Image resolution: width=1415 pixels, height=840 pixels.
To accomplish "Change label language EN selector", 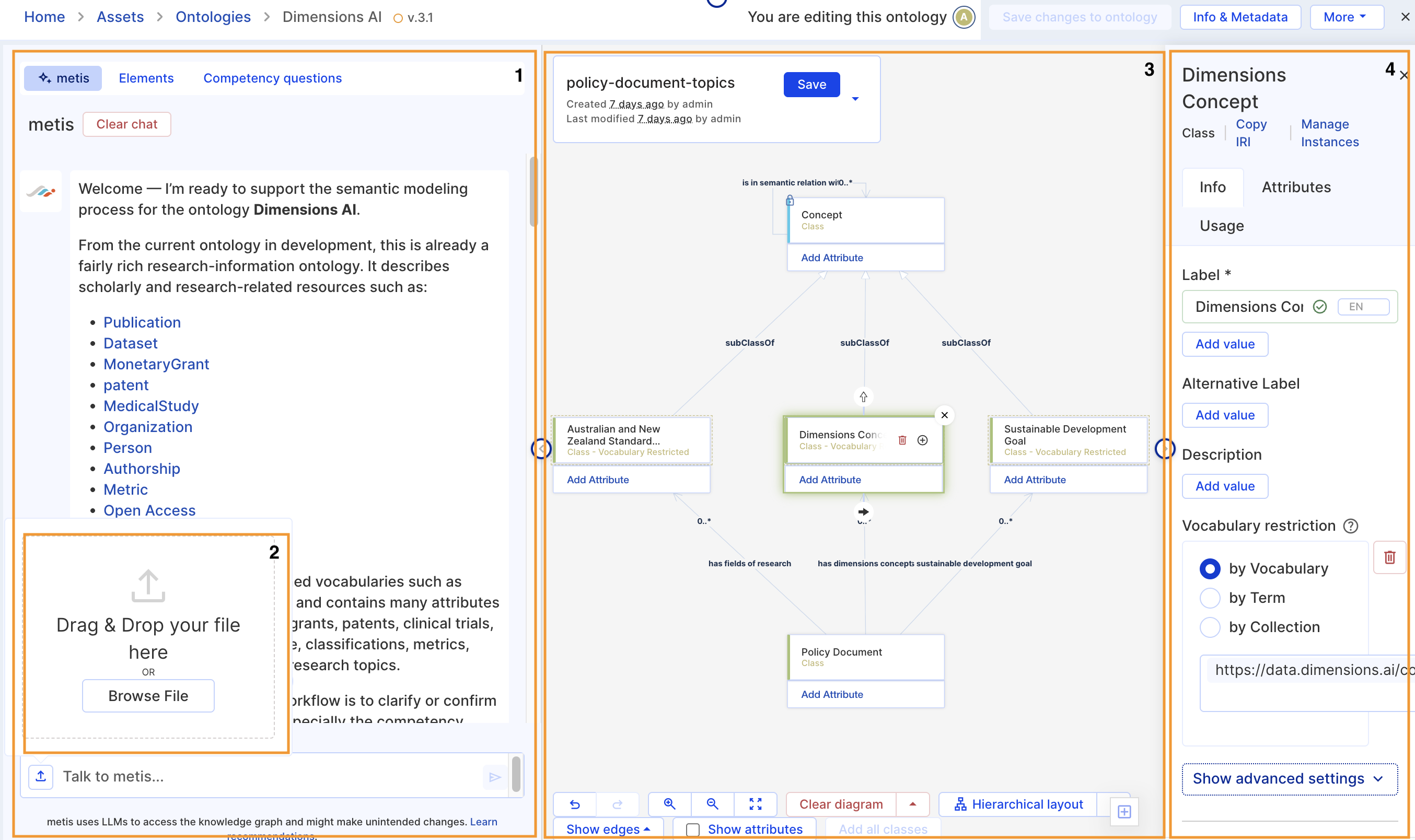I will [x=1363, y=307].
